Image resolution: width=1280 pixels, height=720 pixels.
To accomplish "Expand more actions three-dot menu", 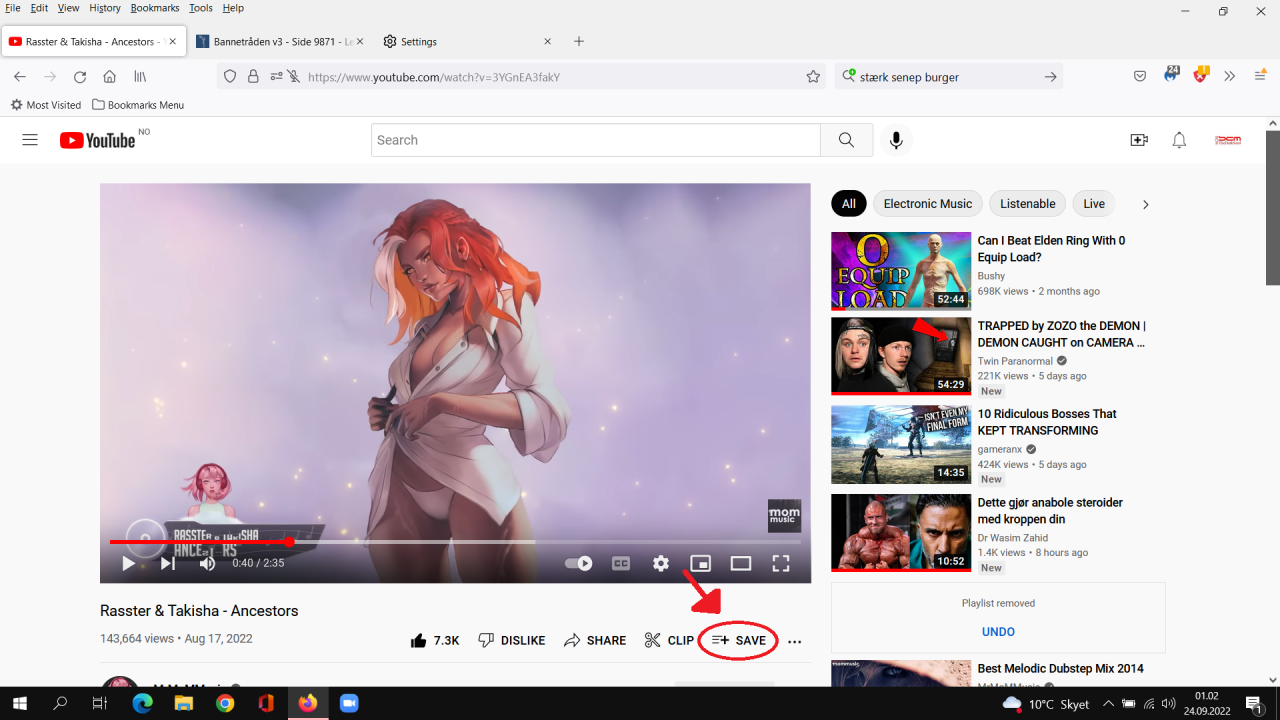I will coord(795,642).
